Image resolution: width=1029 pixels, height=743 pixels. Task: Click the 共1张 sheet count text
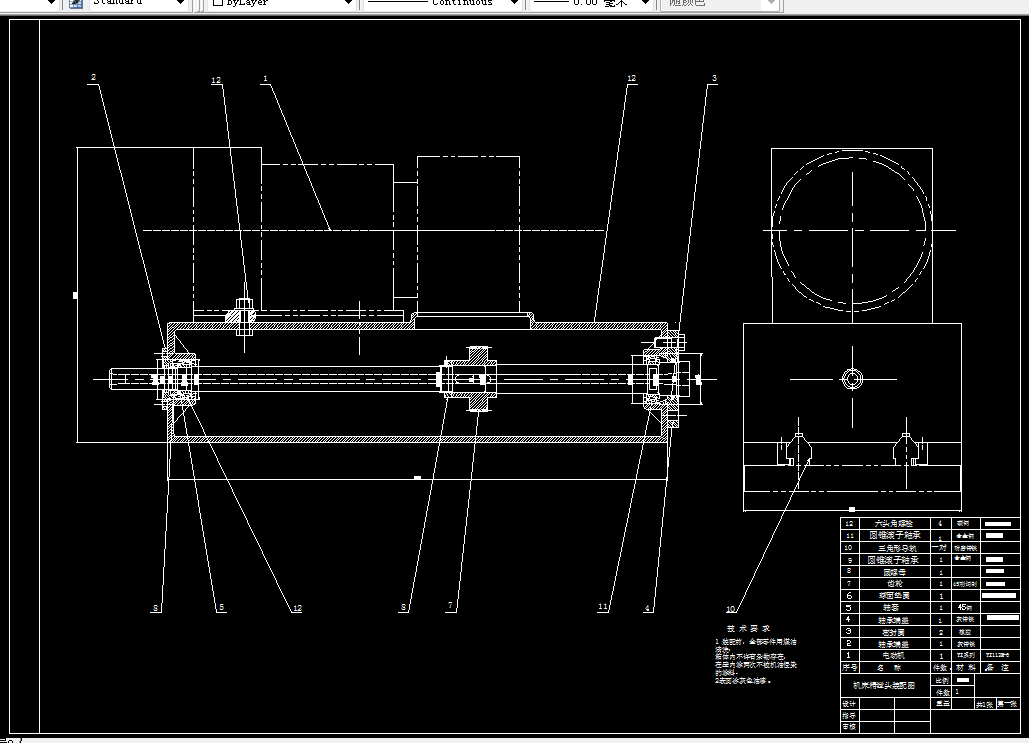click(x=984, y=704)
